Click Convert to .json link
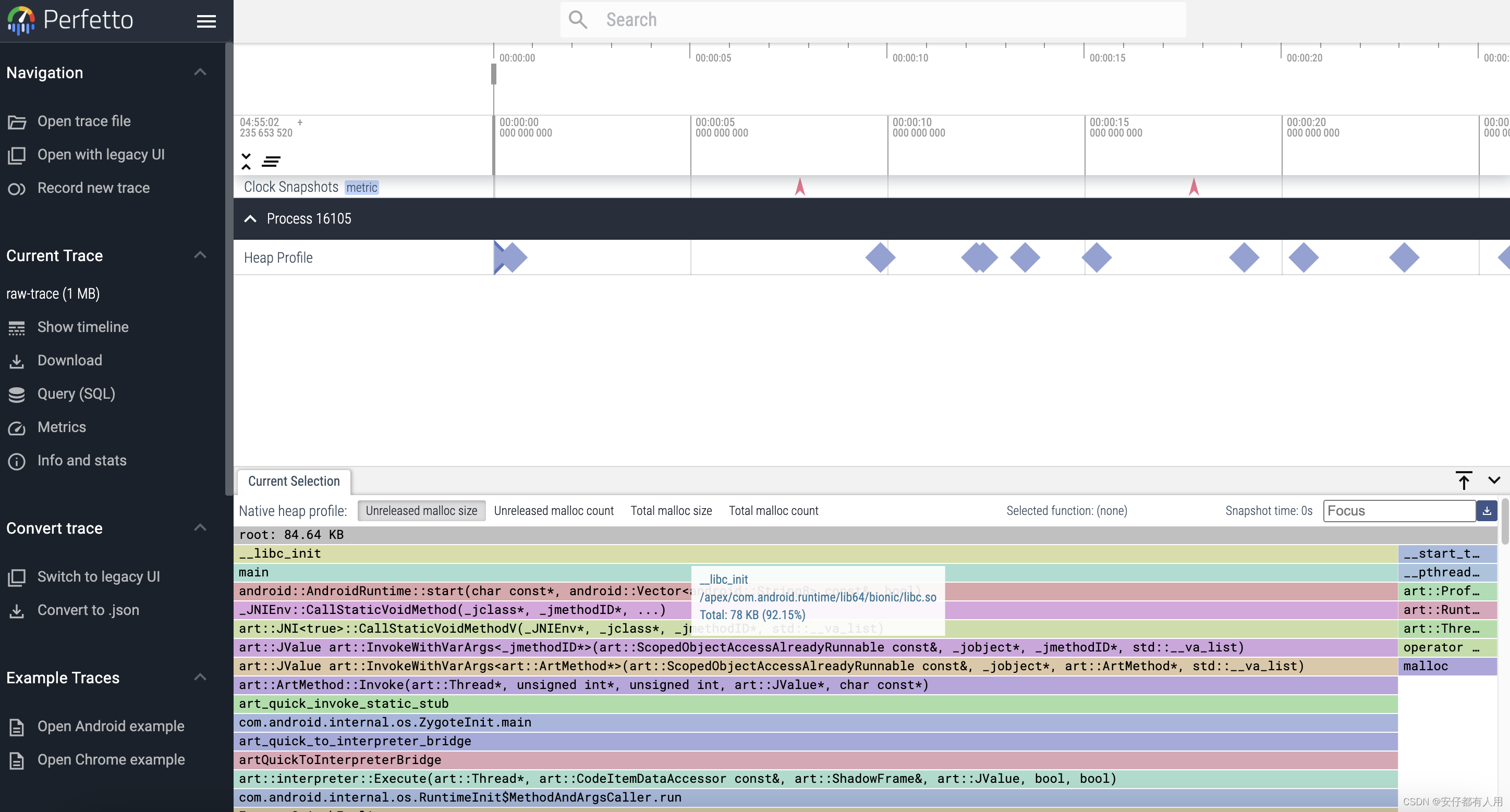The width and height of the screenshot is (1510, 812). 89,610
